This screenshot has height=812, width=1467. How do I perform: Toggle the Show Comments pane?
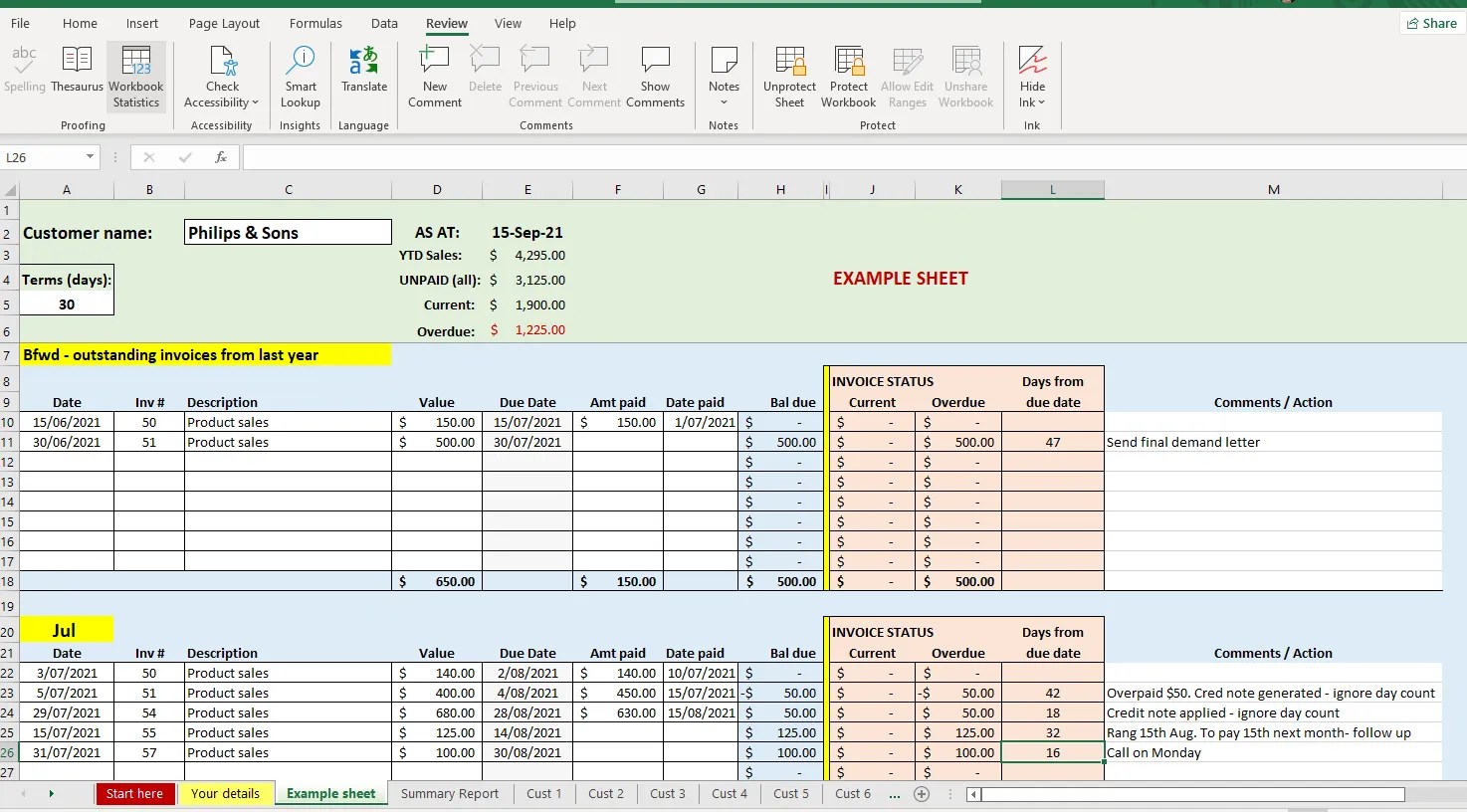[655, 75]
